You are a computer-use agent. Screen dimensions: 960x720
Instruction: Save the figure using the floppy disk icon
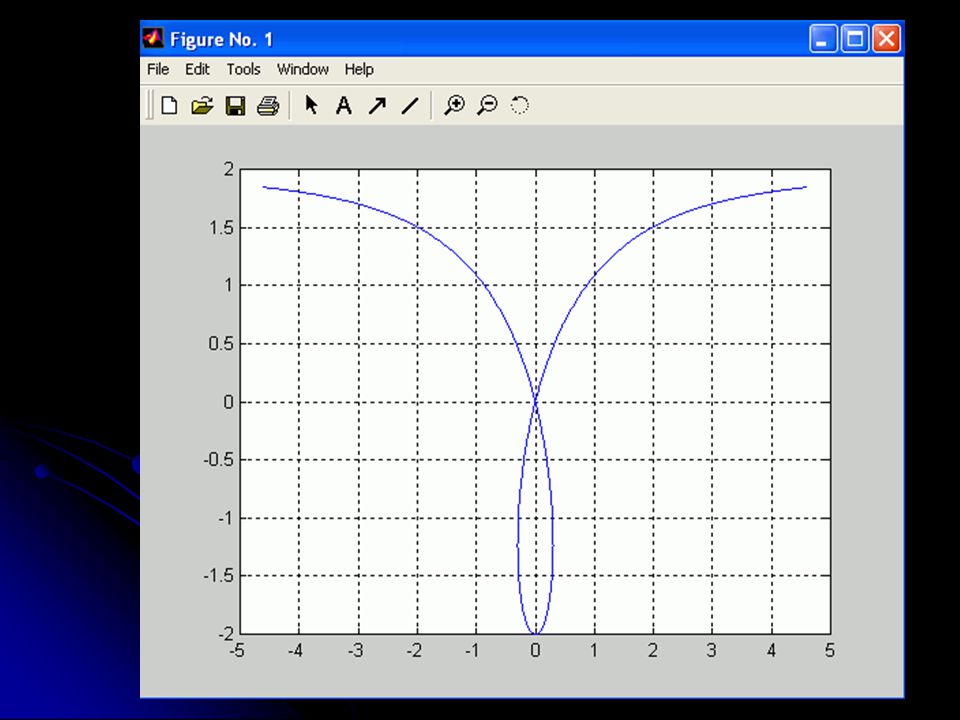235,105
